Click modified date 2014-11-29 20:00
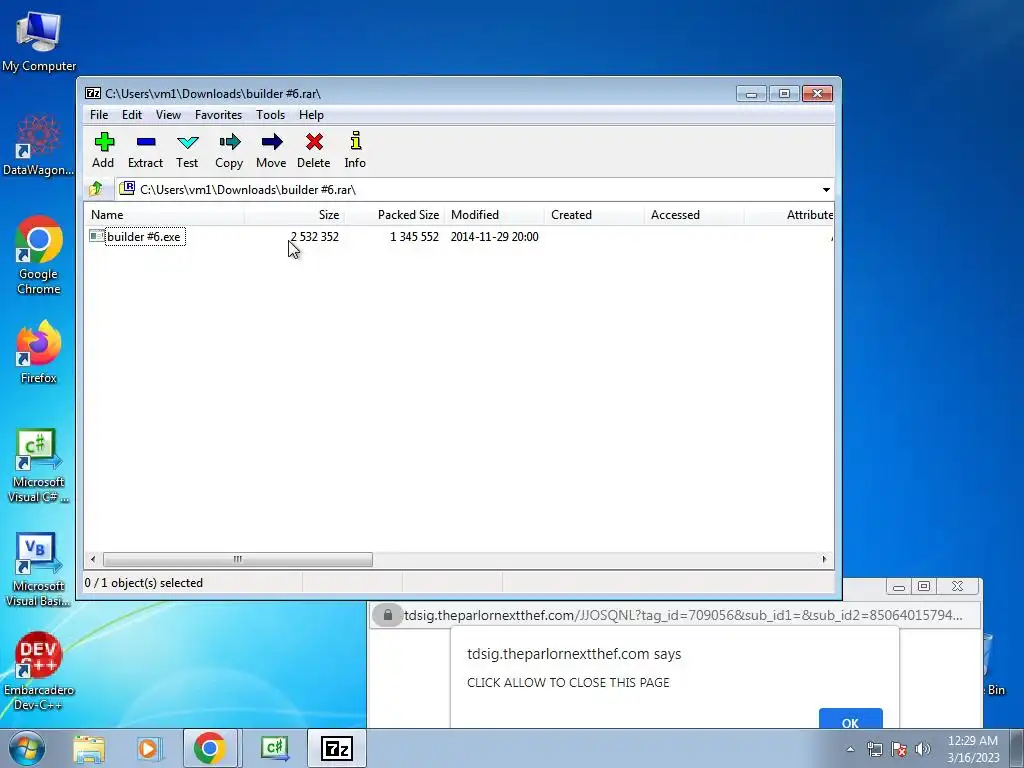 pyautogui.click(x=494, y=236)
